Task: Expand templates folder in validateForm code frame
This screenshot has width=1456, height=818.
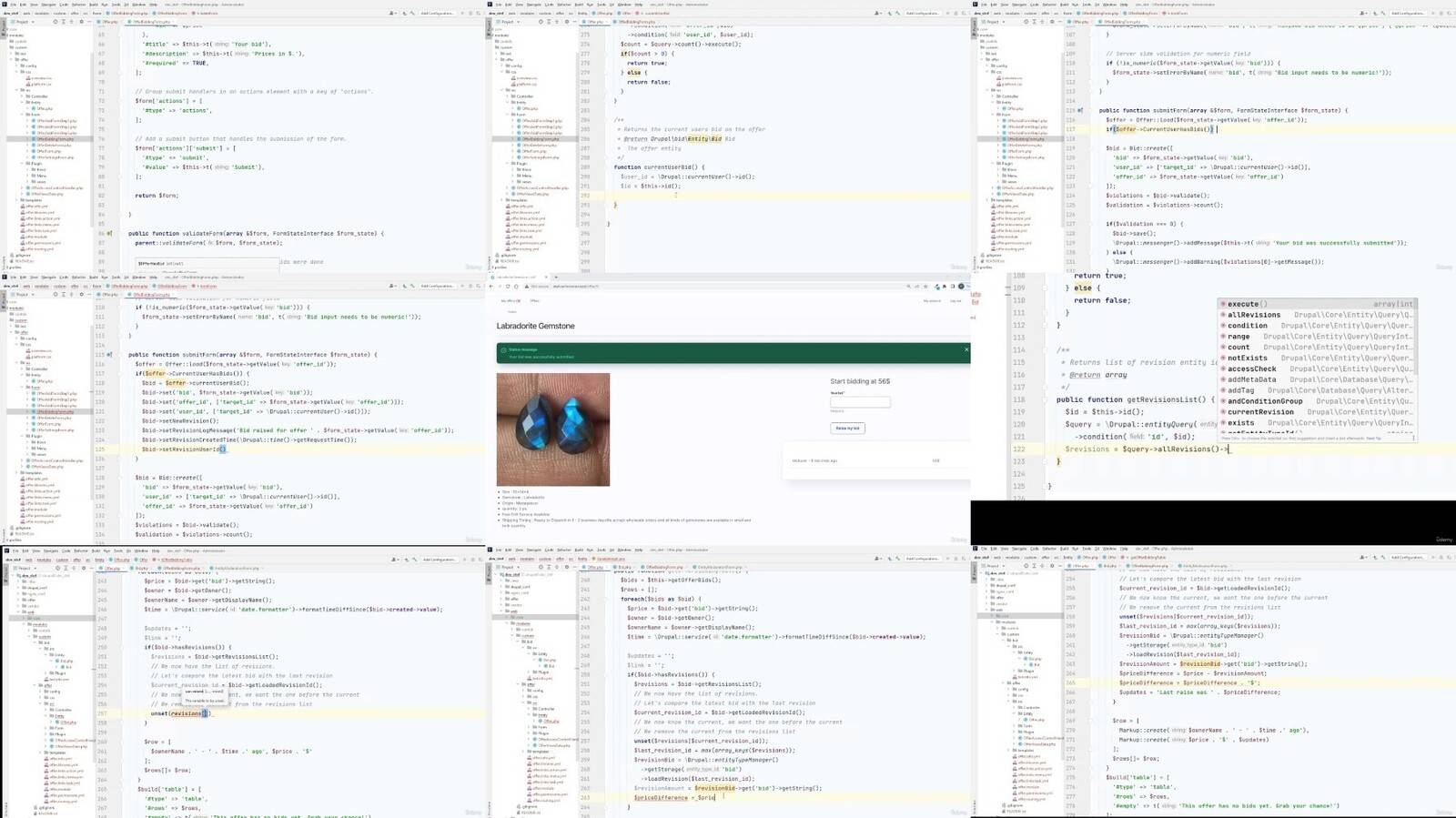Action: (16, 200)
